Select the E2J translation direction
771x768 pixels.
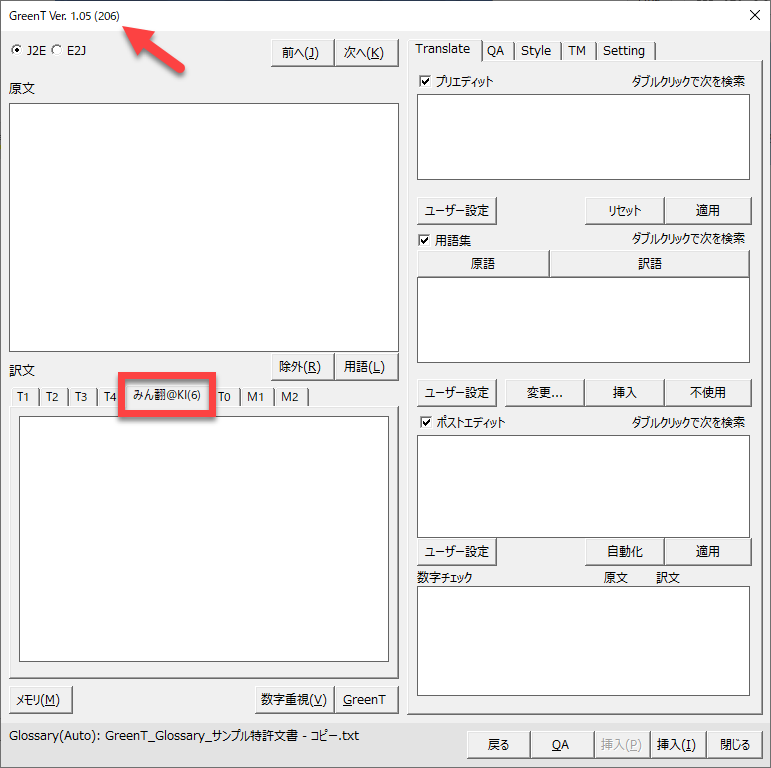coord(57,50)
